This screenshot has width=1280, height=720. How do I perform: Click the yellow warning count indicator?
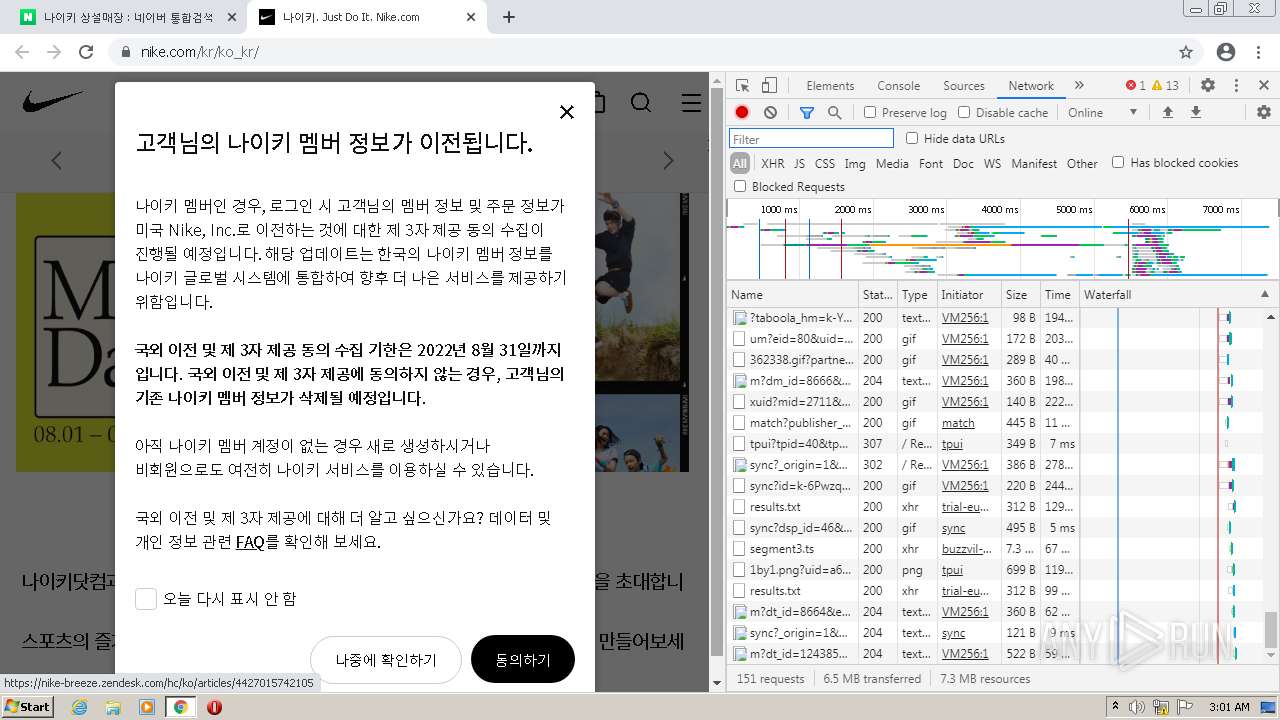coord(1165,85)
